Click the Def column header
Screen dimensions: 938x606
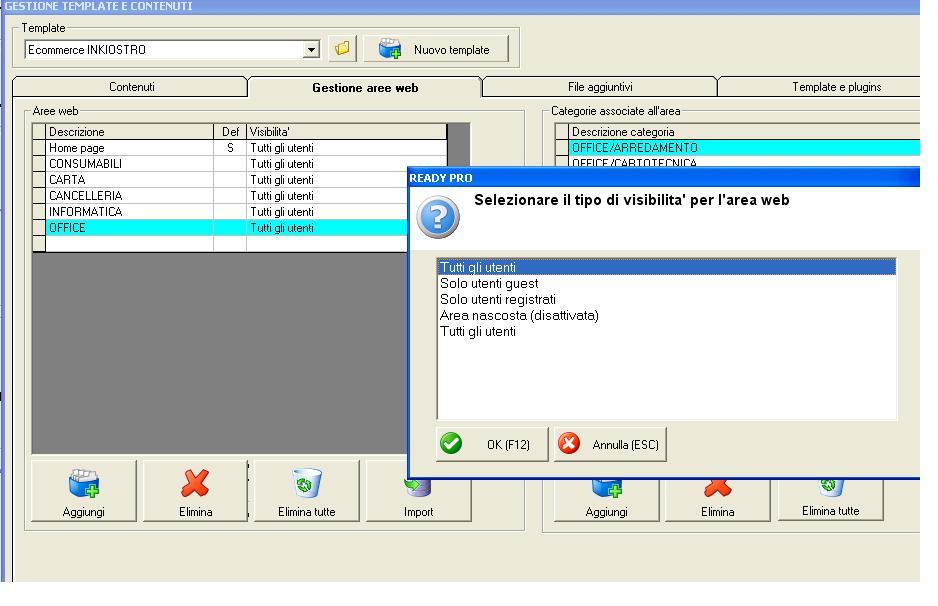[230, 132]
